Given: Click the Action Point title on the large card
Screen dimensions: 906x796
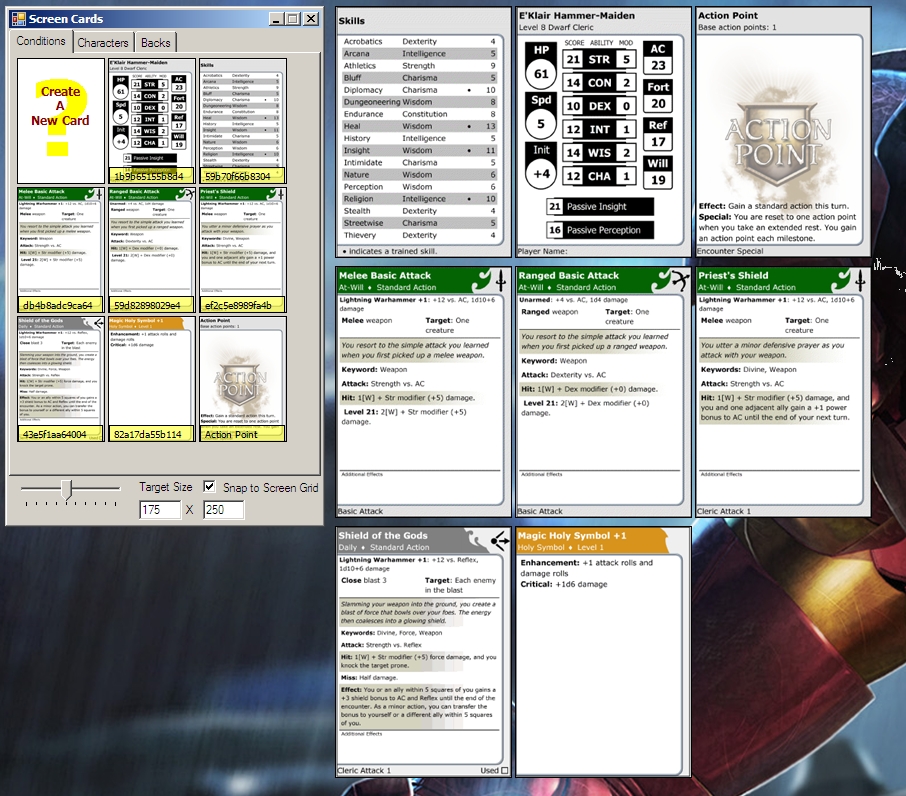Looking at the screenshot, I should [x=727, y=16].
